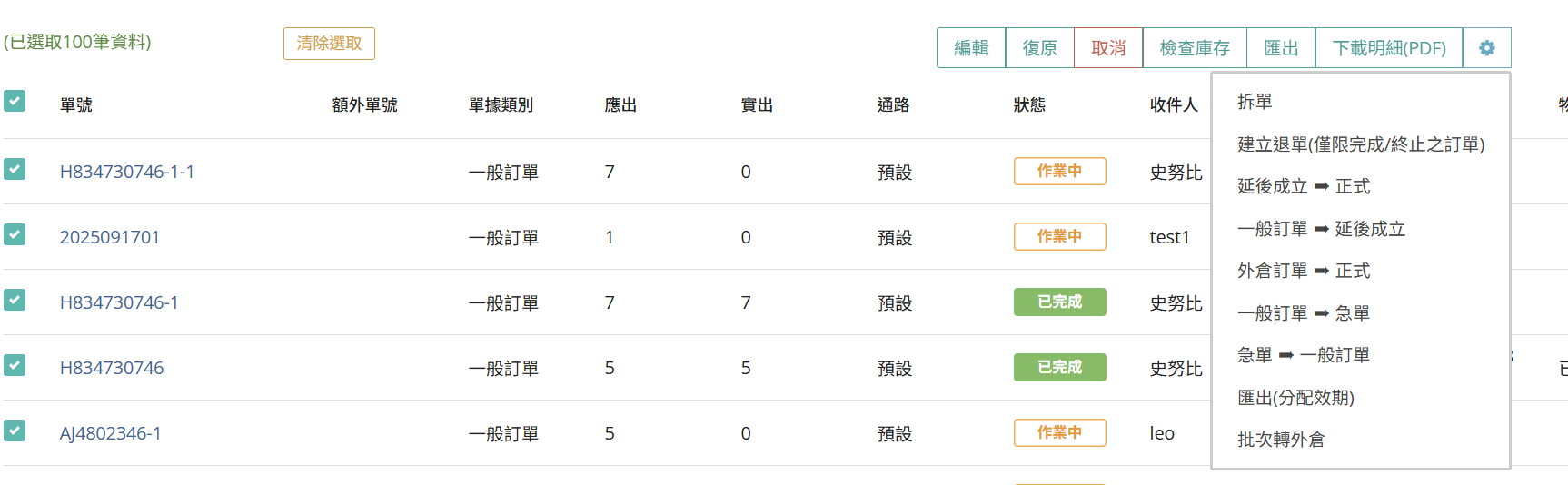1568x485 pixels.
Task: Select 拆單 from the dropdown menu
Action: 1255,102
